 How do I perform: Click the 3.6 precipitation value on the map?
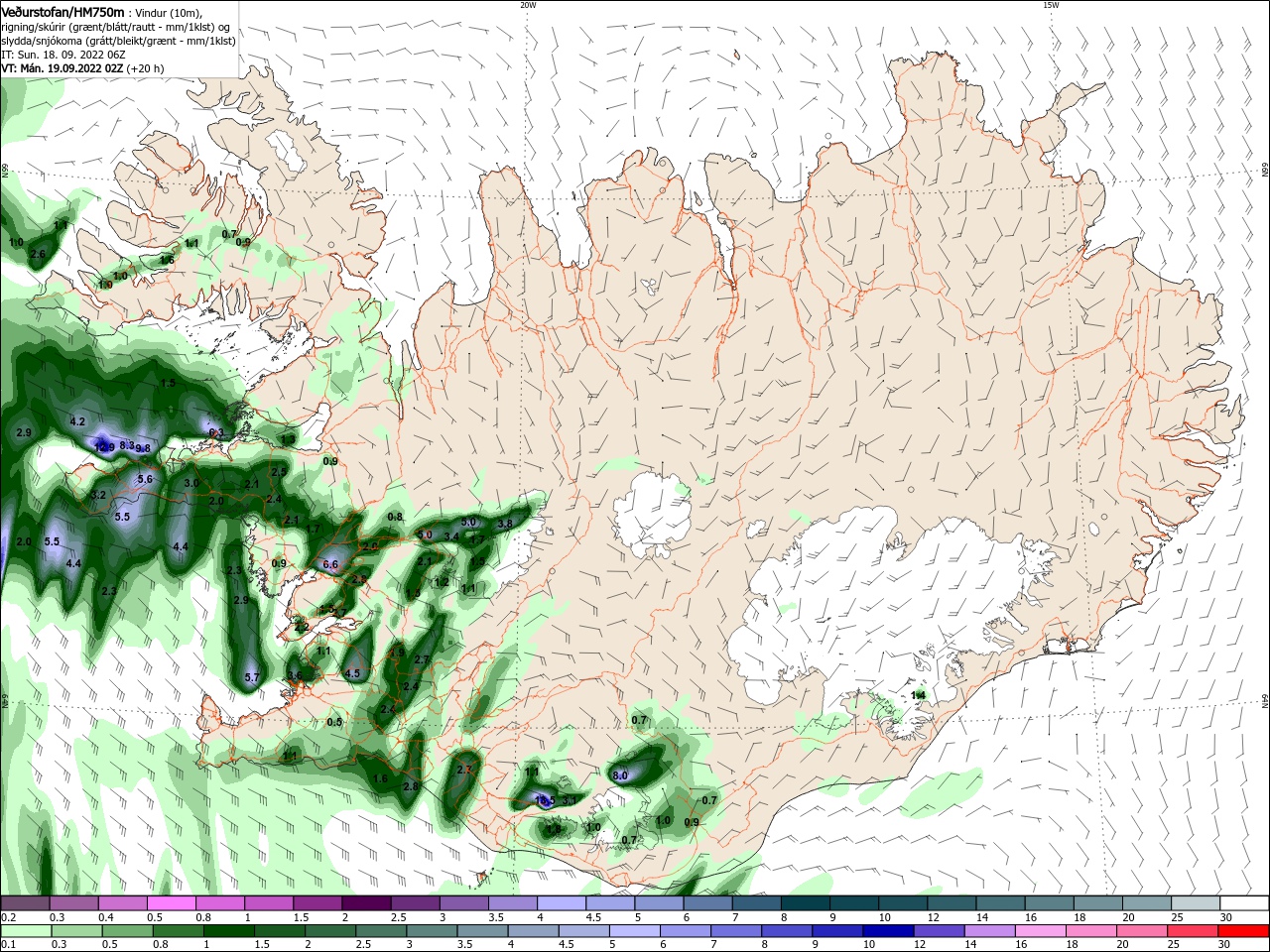click(x=295, y=675)
